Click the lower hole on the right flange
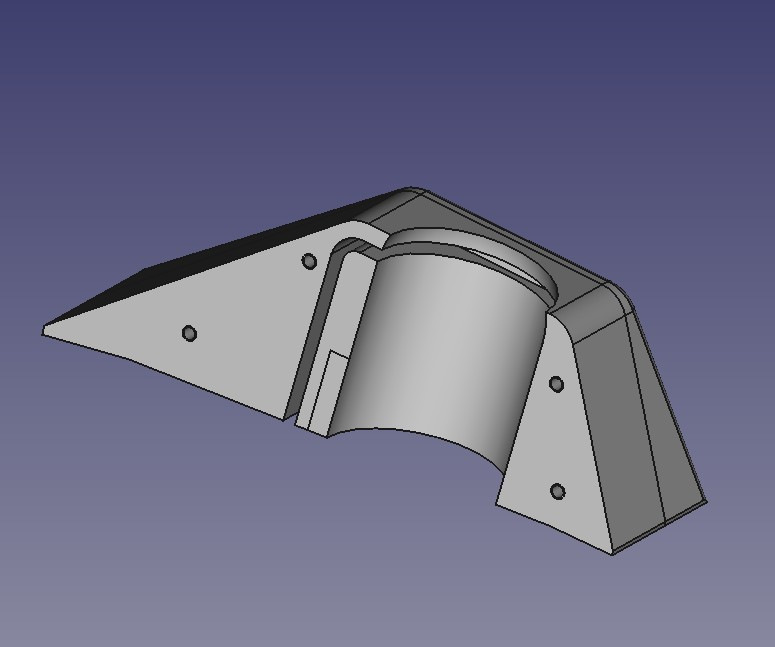The image size is (775, 647). coord(558,491)
